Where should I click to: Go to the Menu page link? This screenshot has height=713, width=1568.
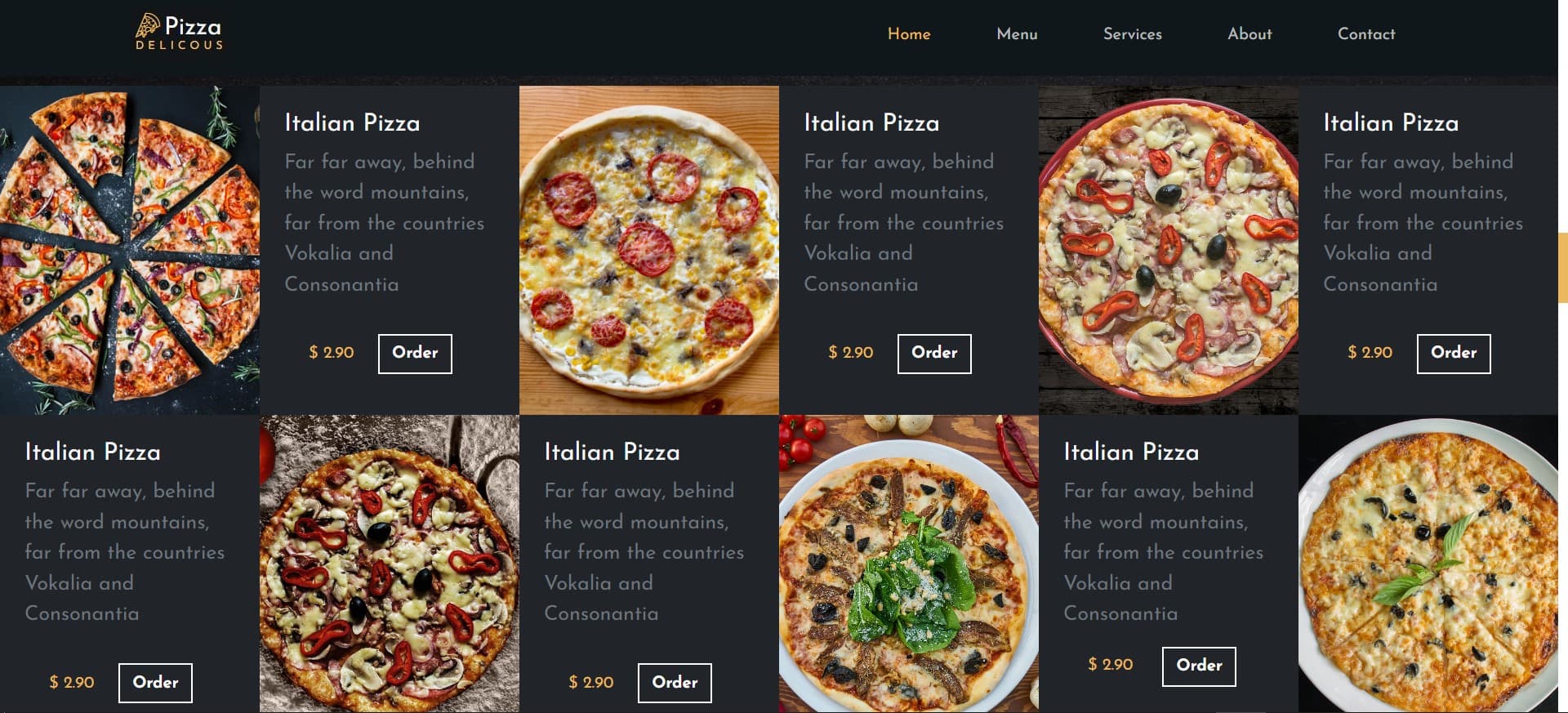[1017, 34]
